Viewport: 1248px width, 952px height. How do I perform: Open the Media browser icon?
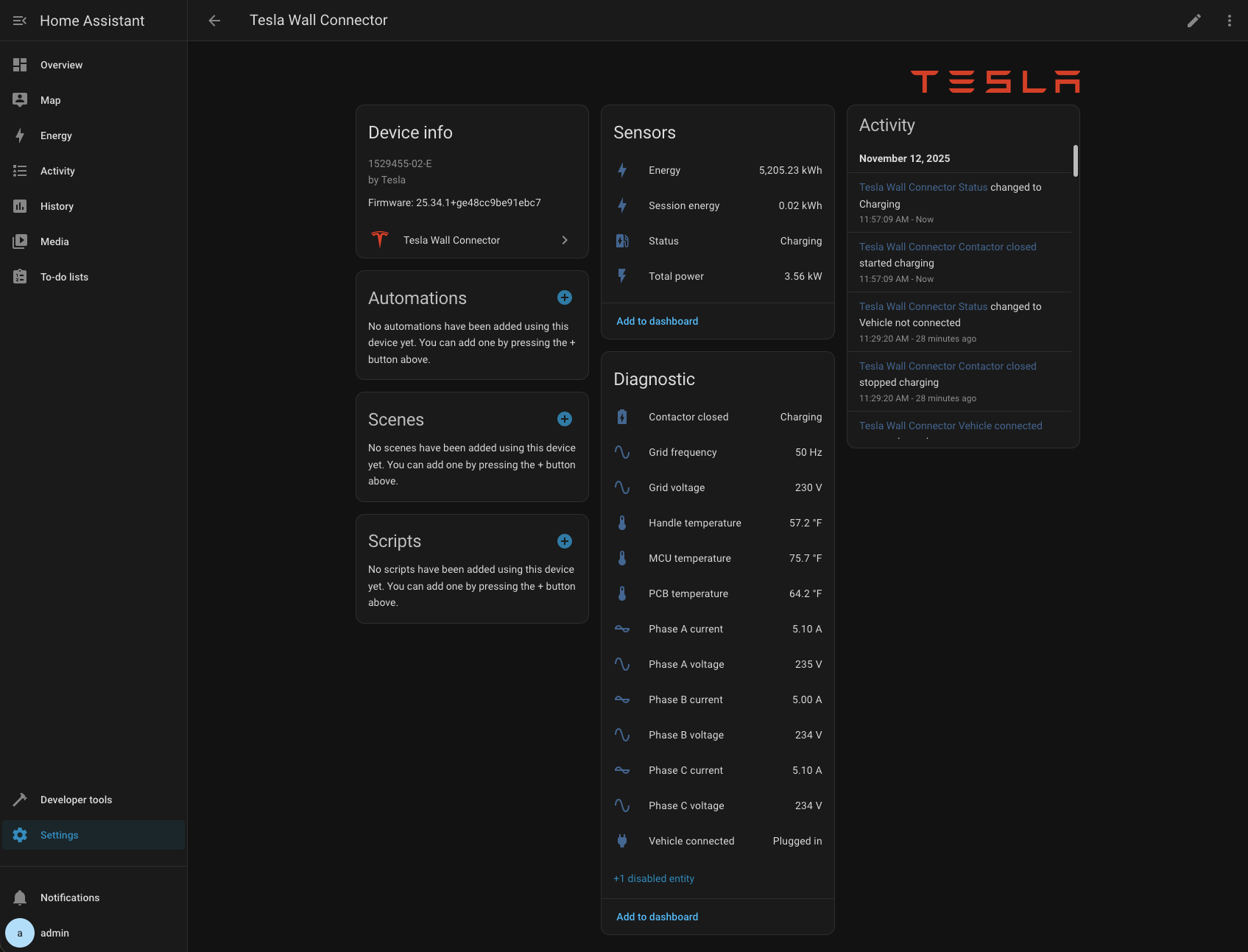click(x=20, y=241)
